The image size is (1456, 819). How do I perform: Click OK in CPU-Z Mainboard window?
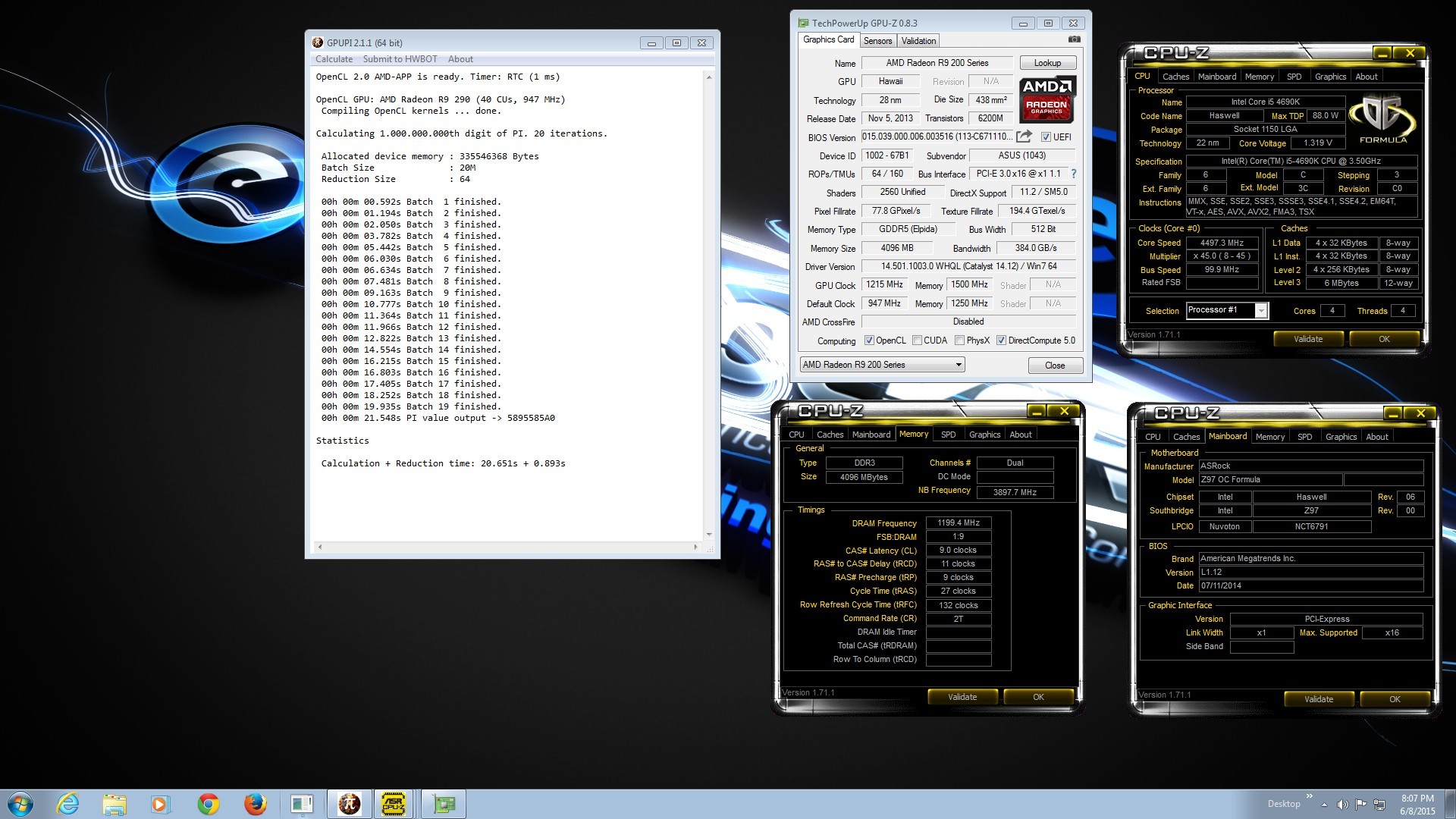1395,699
